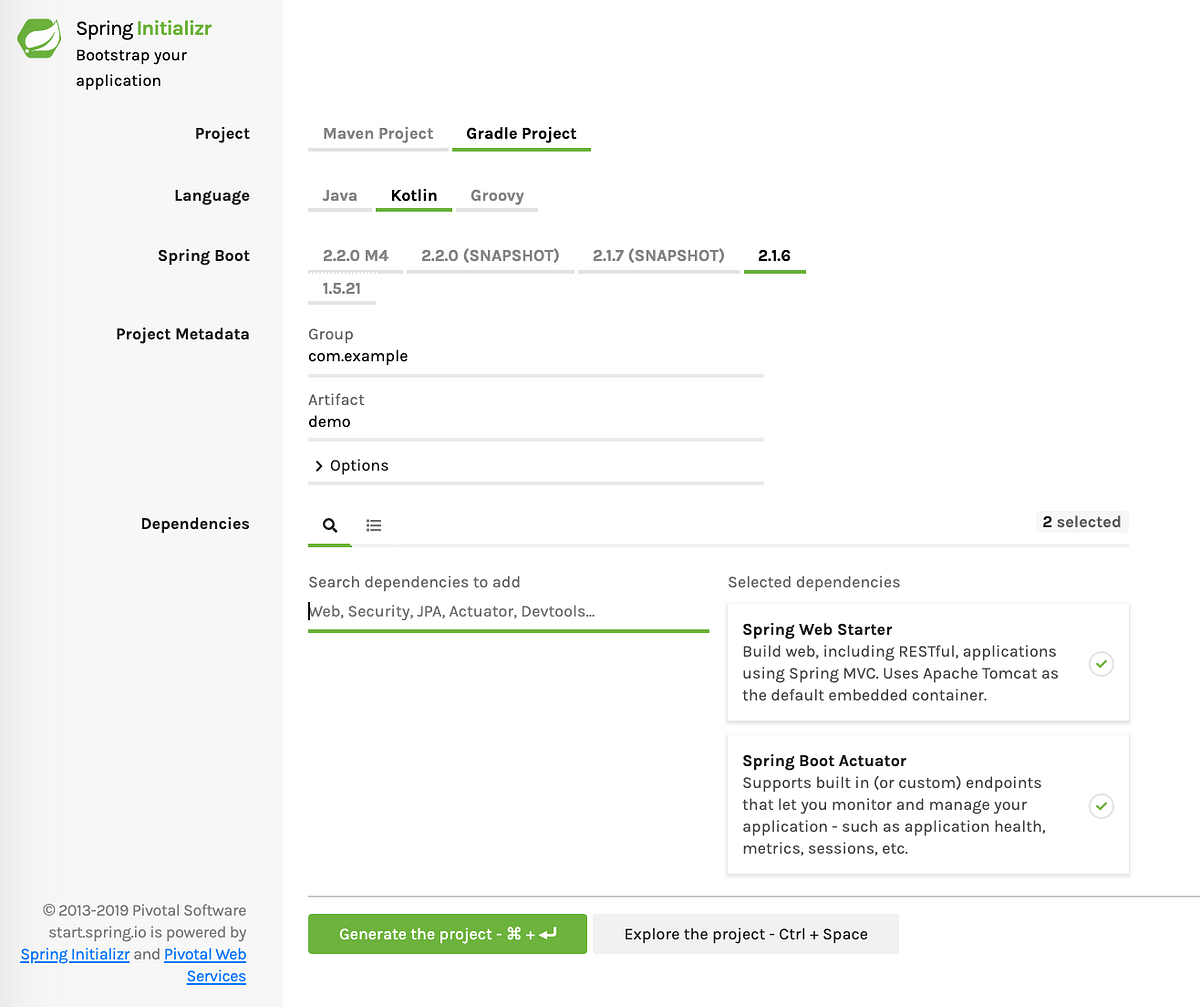The width and height of the screenshot is (1200, 1007).
Task: Select the search dependencies magnifier icon
Action: (330, 524)
